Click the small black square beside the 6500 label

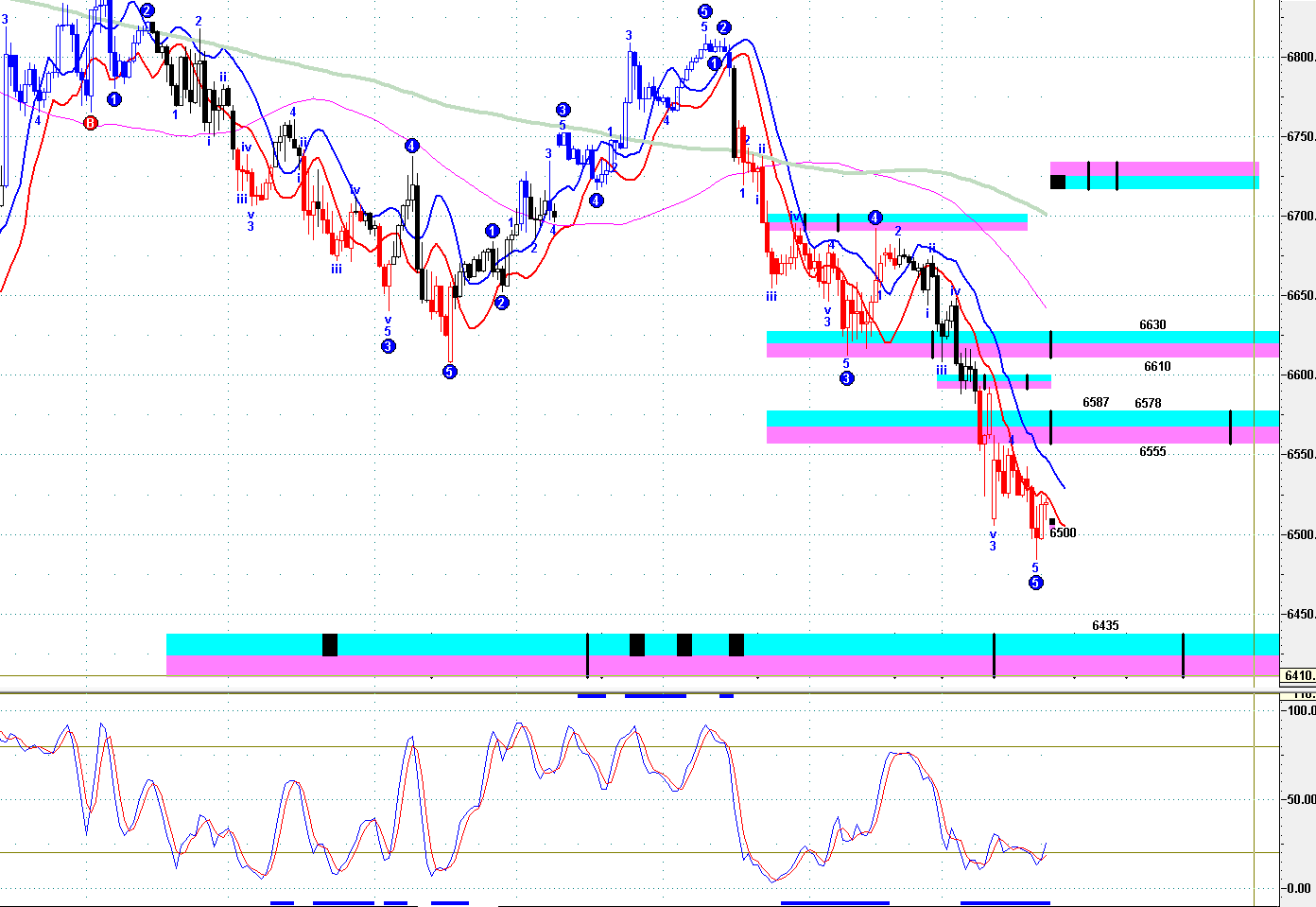(x=1051, y=521)
